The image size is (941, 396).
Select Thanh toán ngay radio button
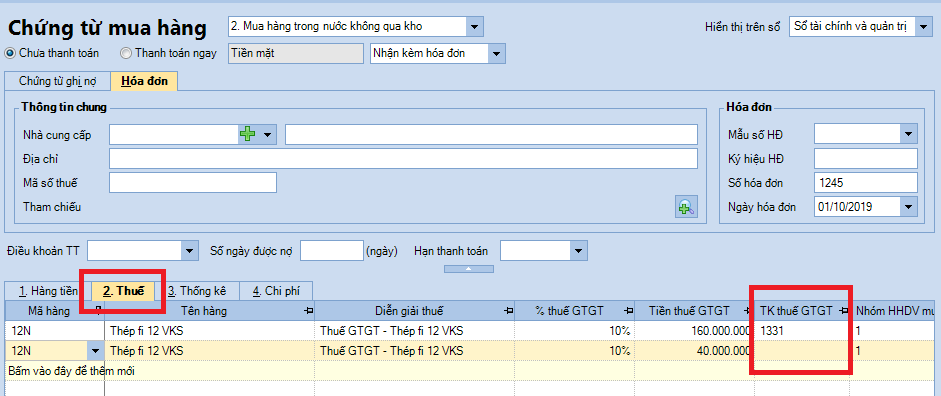pos(125,53)
